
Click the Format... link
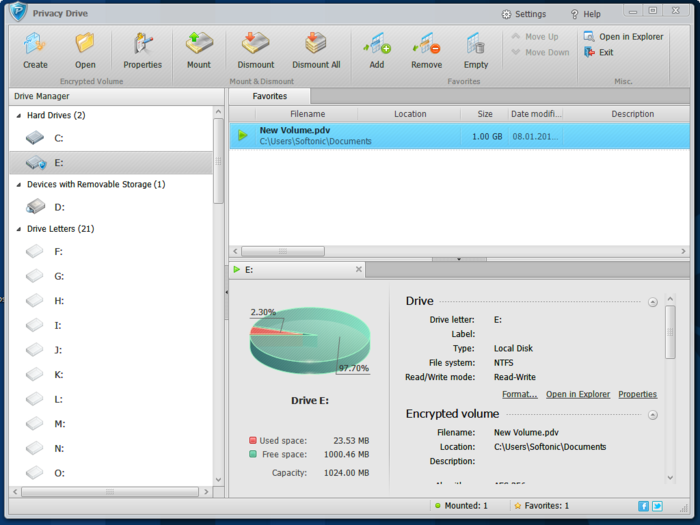click(520, 394)
